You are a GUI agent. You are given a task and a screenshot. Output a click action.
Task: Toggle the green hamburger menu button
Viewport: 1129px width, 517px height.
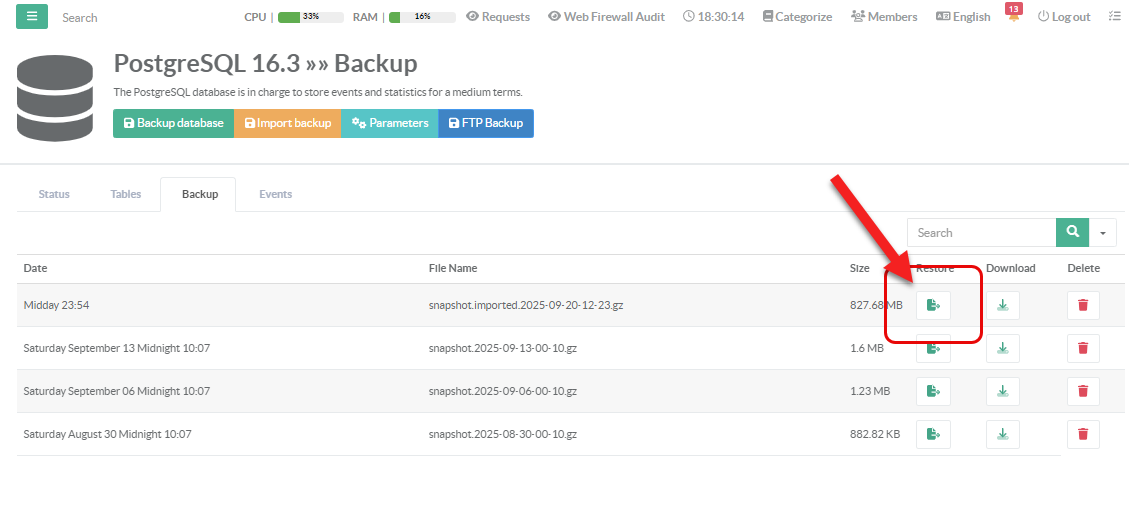31,17
